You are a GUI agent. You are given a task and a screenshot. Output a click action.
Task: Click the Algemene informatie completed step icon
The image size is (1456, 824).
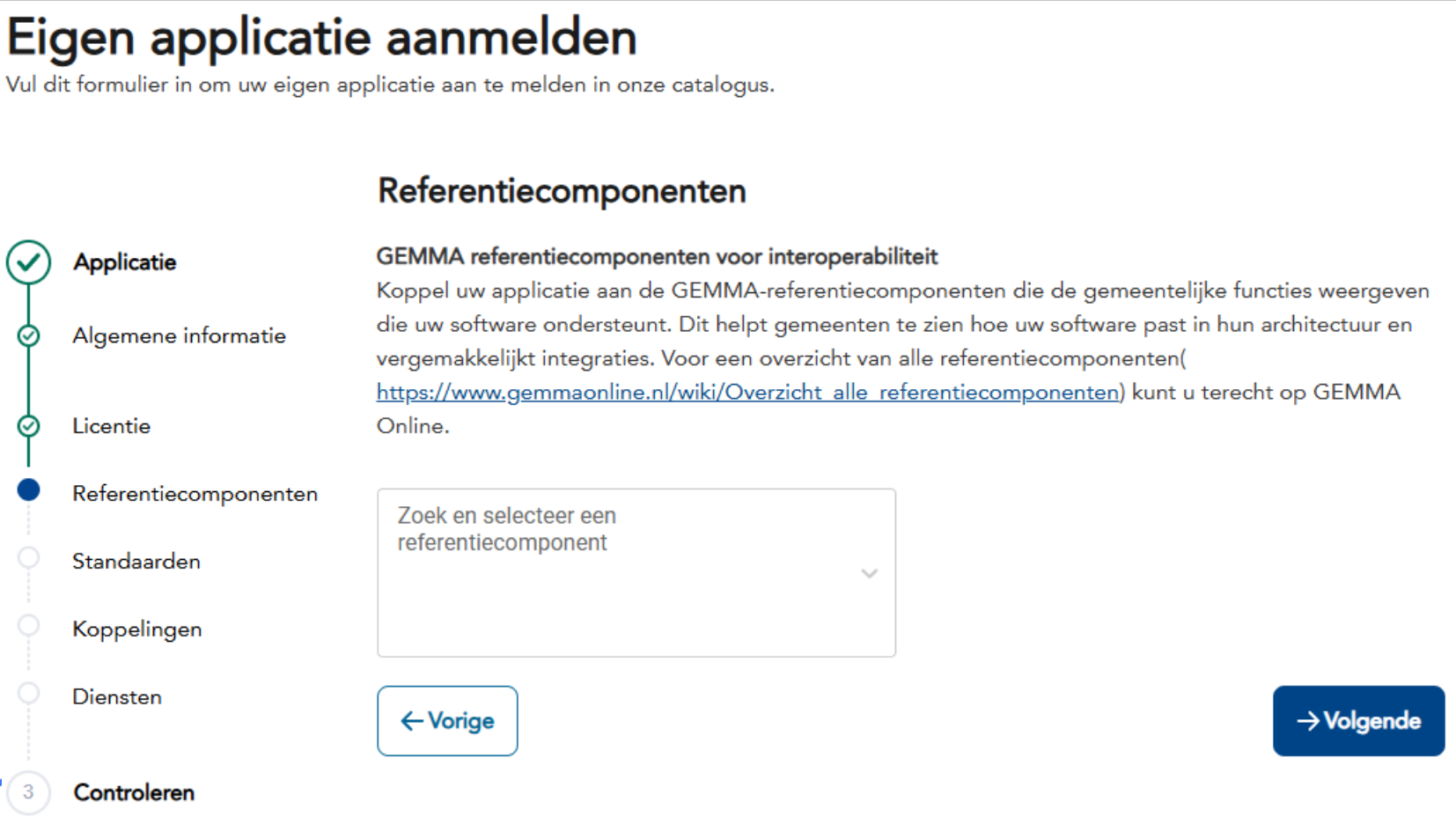click(28, 336)
